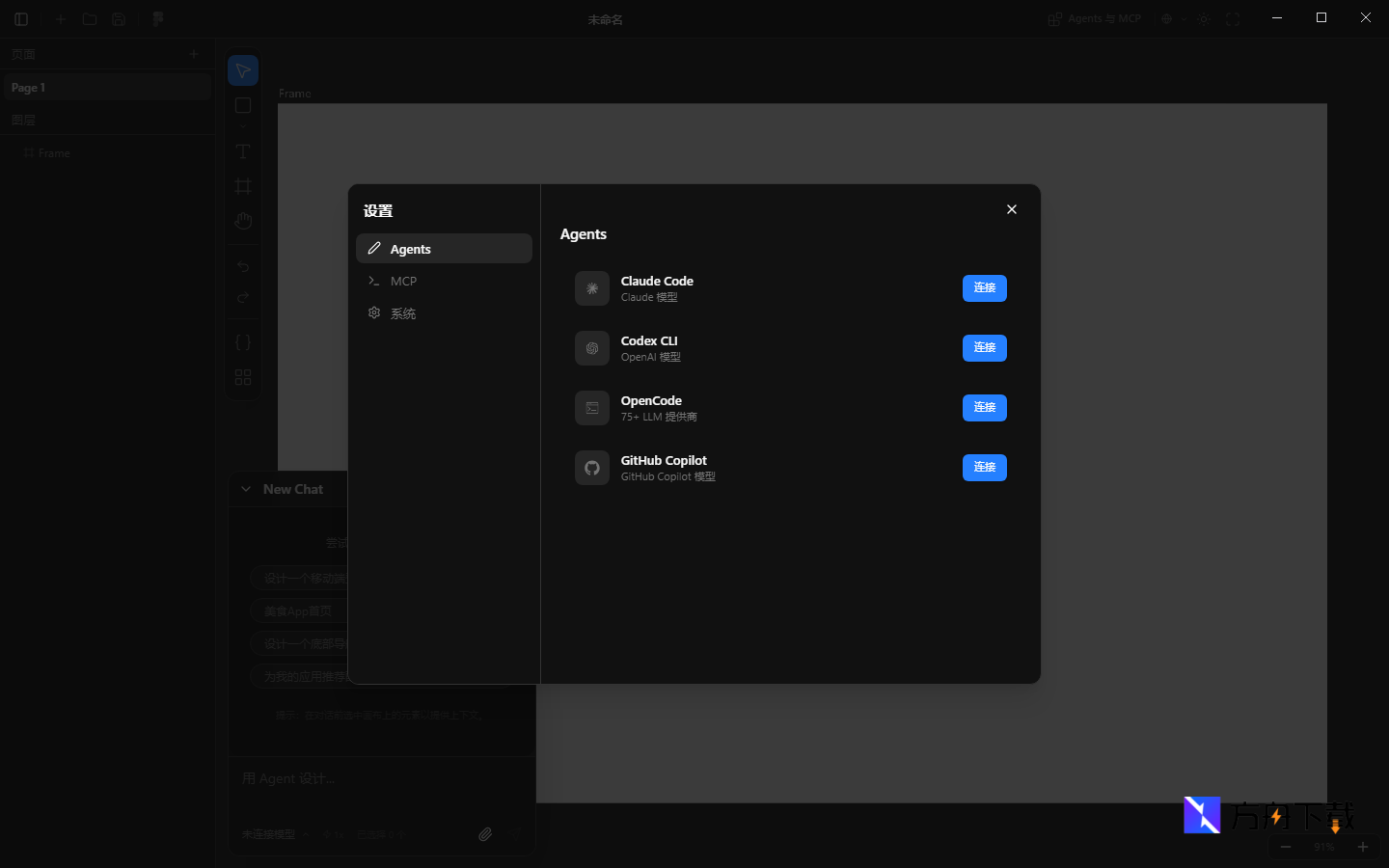Close the settings dialog with the X

[1011, 209]
